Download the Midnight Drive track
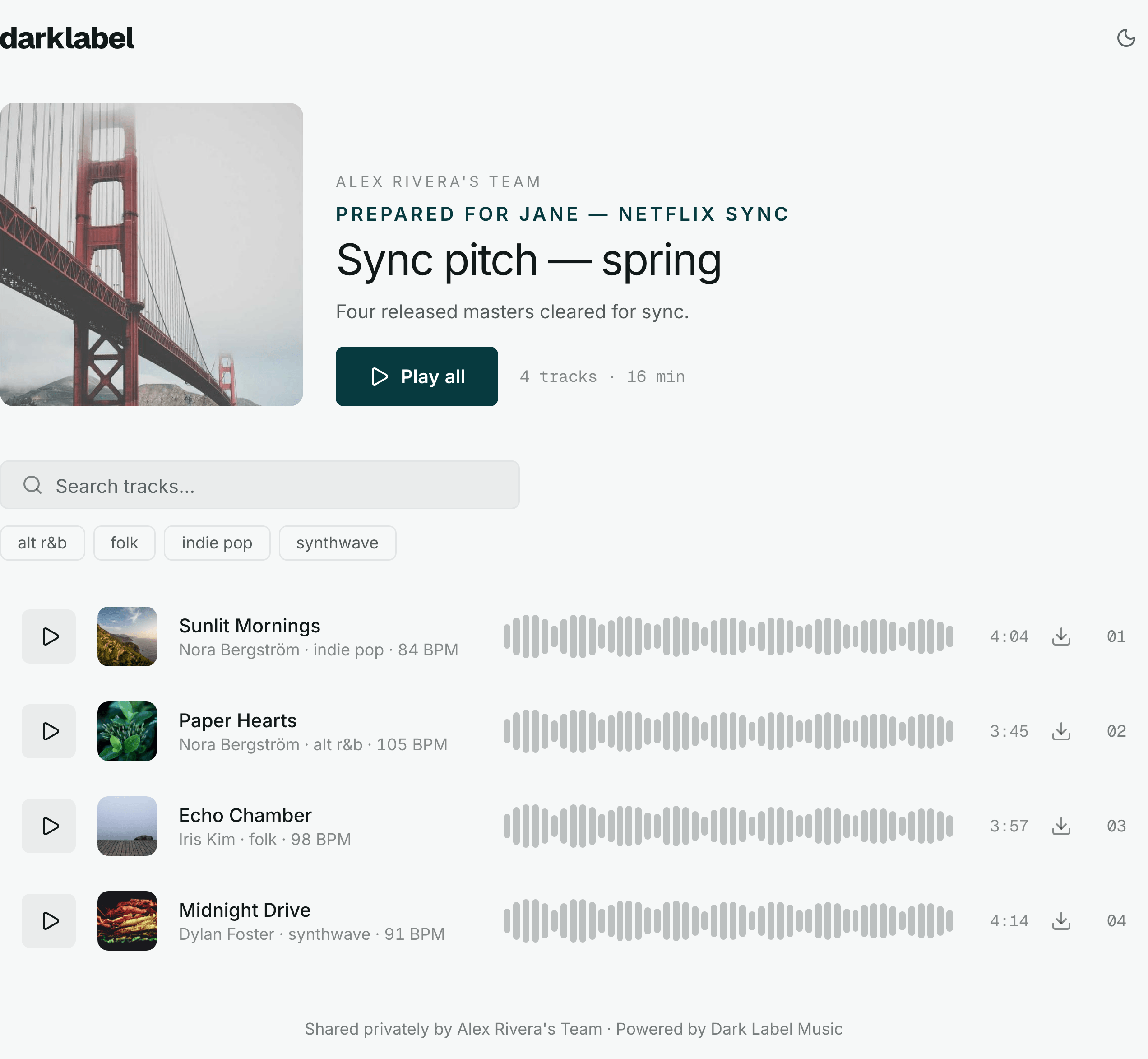Viewport: 1148px width, 1059px height. pyautogui.click(x=1061, y=920)
